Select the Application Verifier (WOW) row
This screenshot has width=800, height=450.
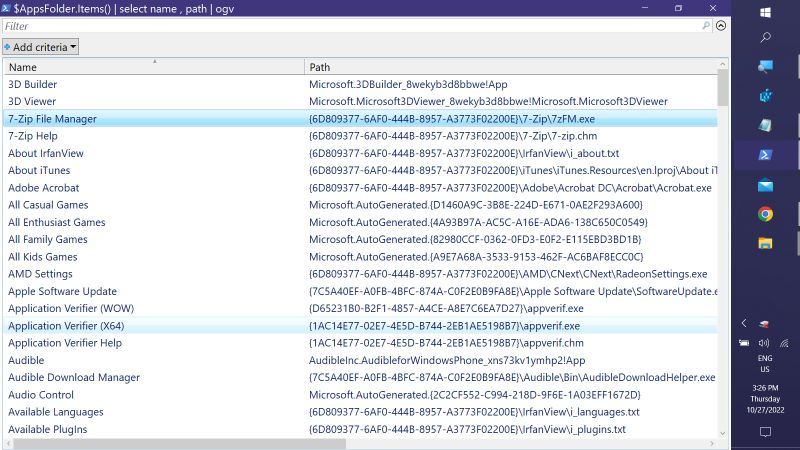click(x=360, y=308)
